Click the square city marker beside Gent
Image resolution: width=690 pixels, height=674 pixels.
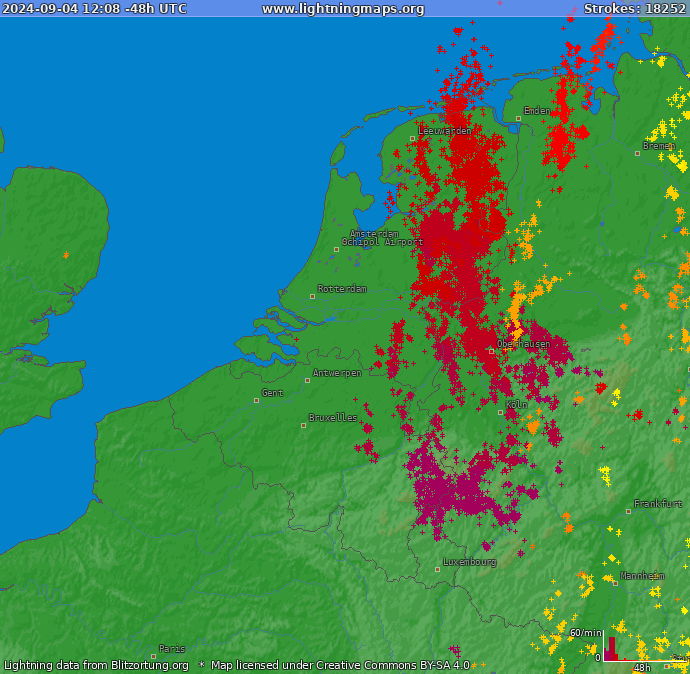(257, 400)
